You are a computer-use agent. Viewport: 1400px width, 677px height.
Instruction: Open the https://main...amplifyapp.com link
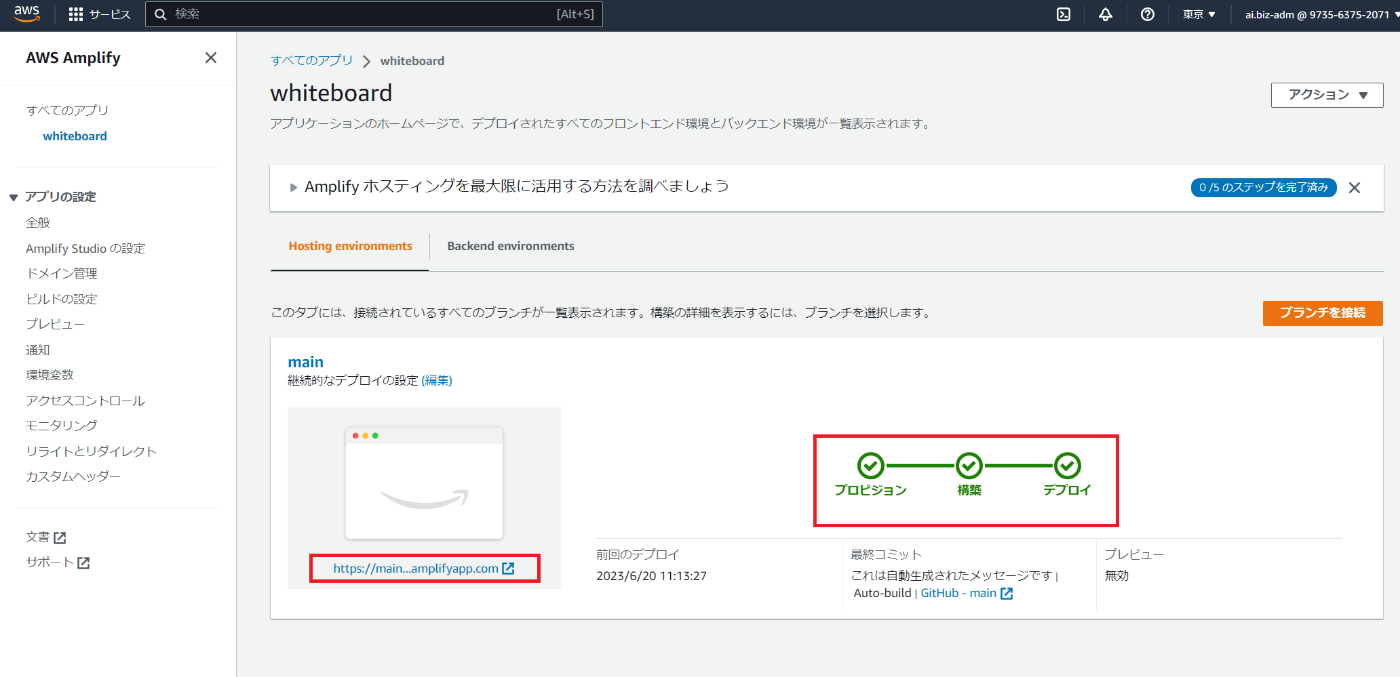point(416,568)
